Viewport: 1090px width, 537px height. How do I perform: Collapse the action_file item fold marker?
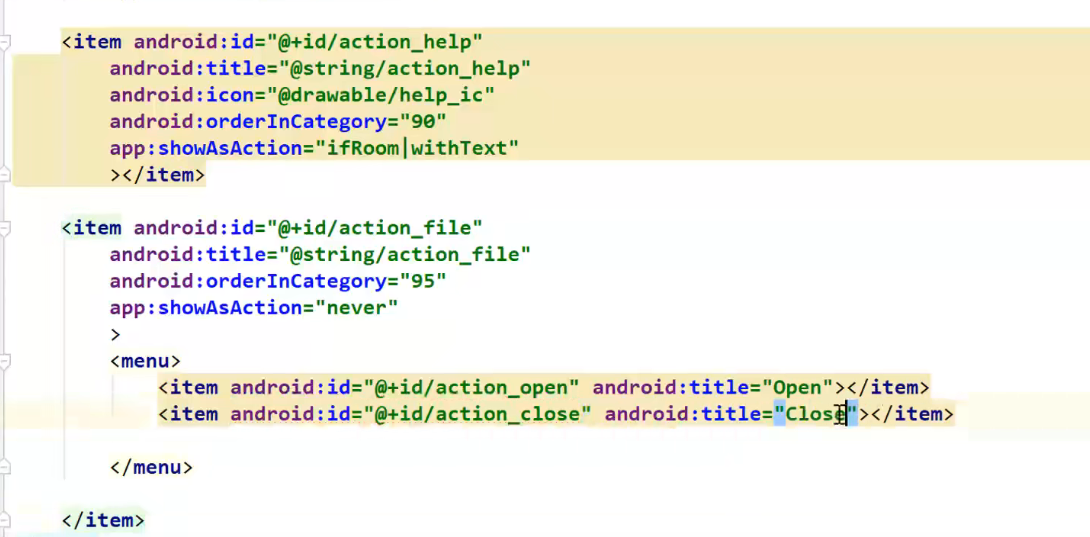pos(5,228)
